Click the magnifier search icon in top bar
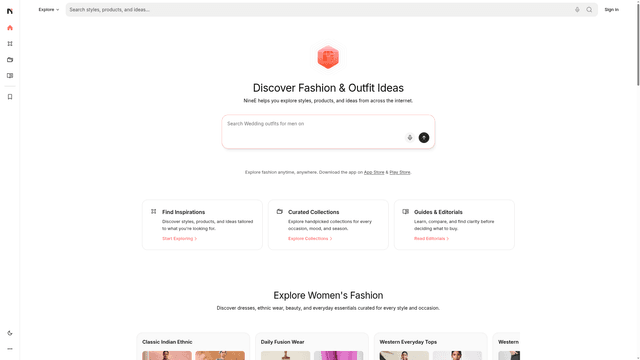Screen dimensions: 640x360 tap(589, 9)
